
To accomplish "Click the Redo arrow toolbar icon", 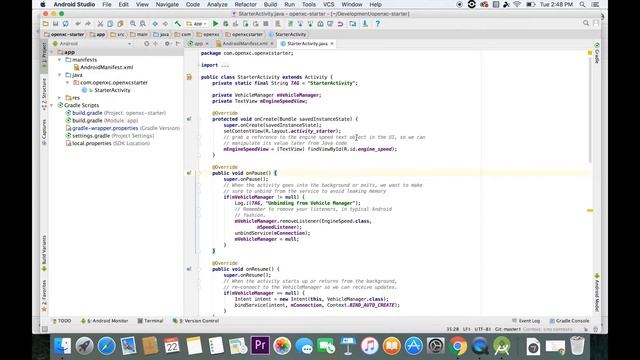I will pos(87,24).
